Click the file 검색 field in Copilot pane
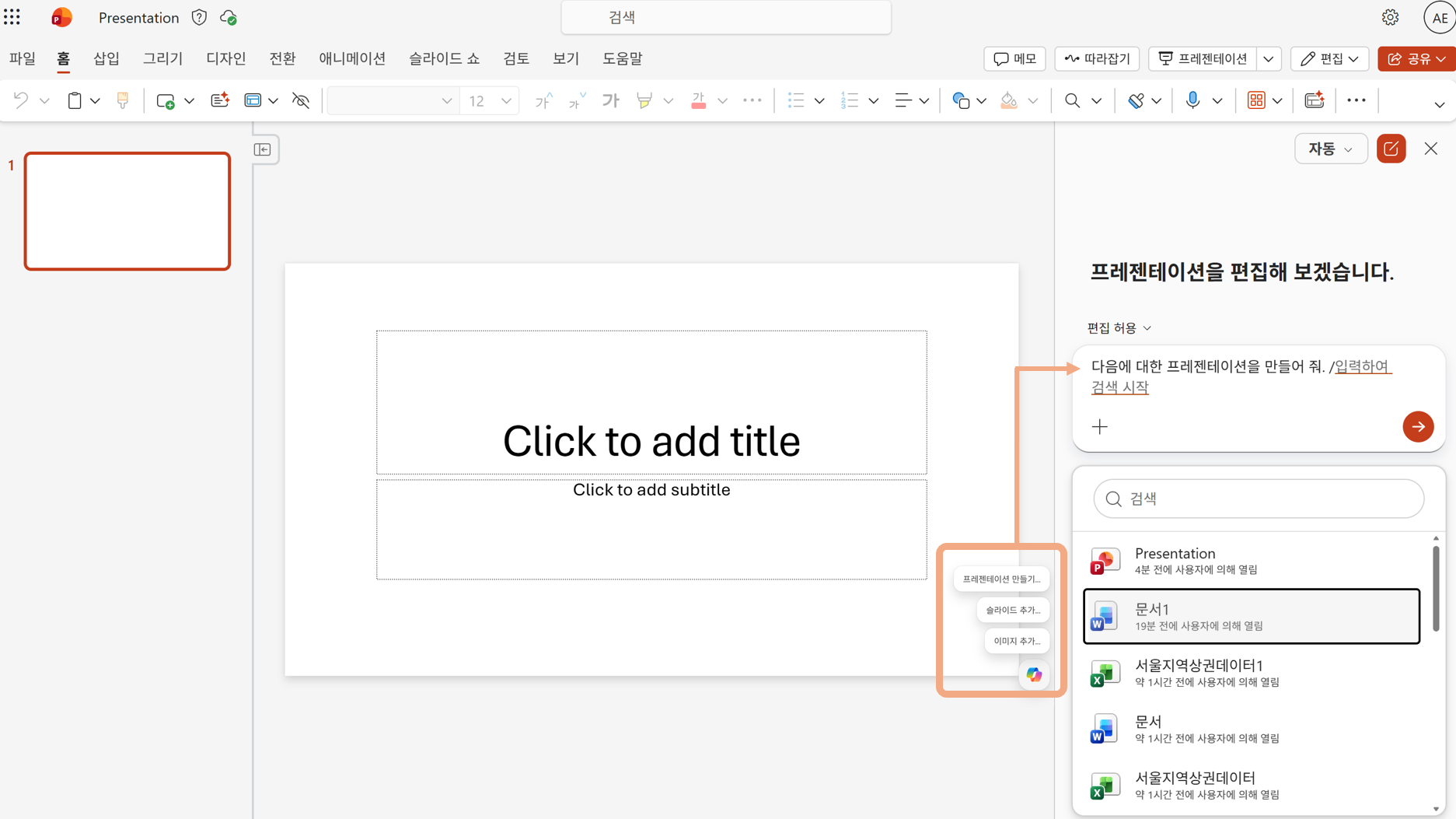 tap(1258, 499)
